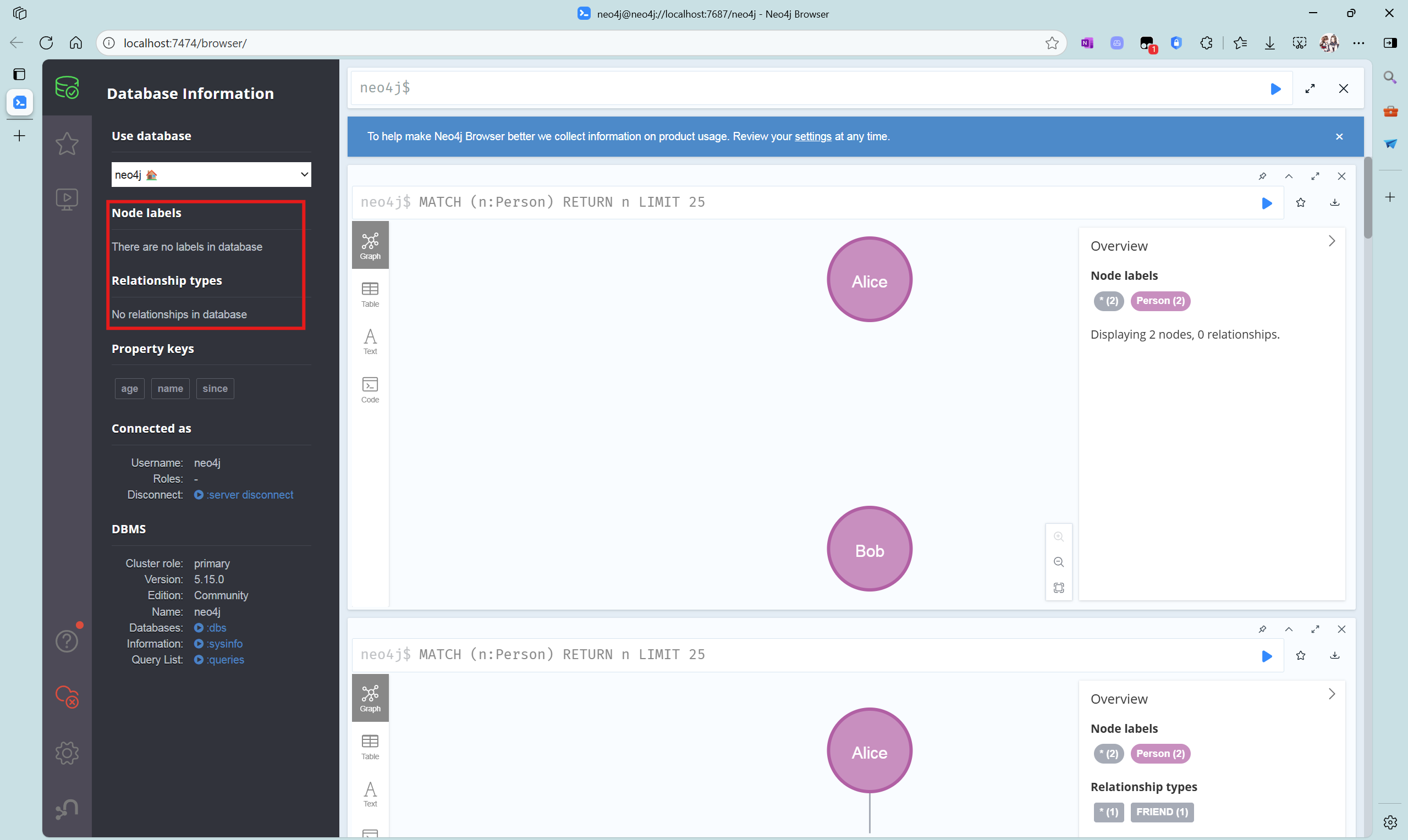Collapse the second Overview panel

click(x=1332, y=694)
